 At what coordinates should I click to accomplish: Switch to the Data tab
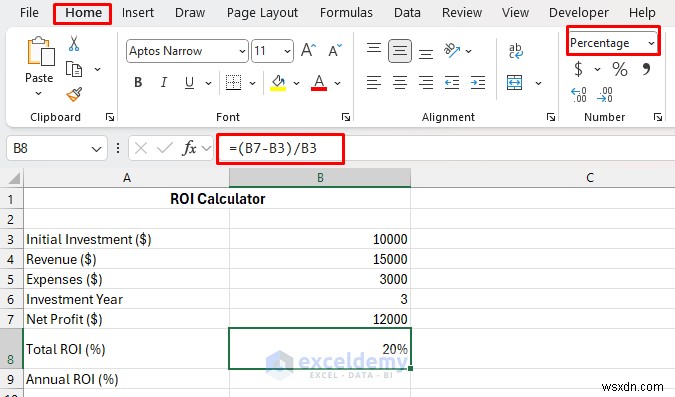click(x=407, y=12)
